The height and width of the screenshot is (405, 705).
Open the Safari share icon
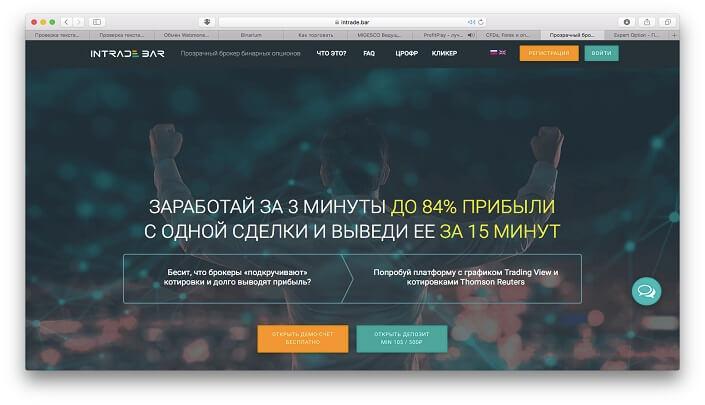647,22
